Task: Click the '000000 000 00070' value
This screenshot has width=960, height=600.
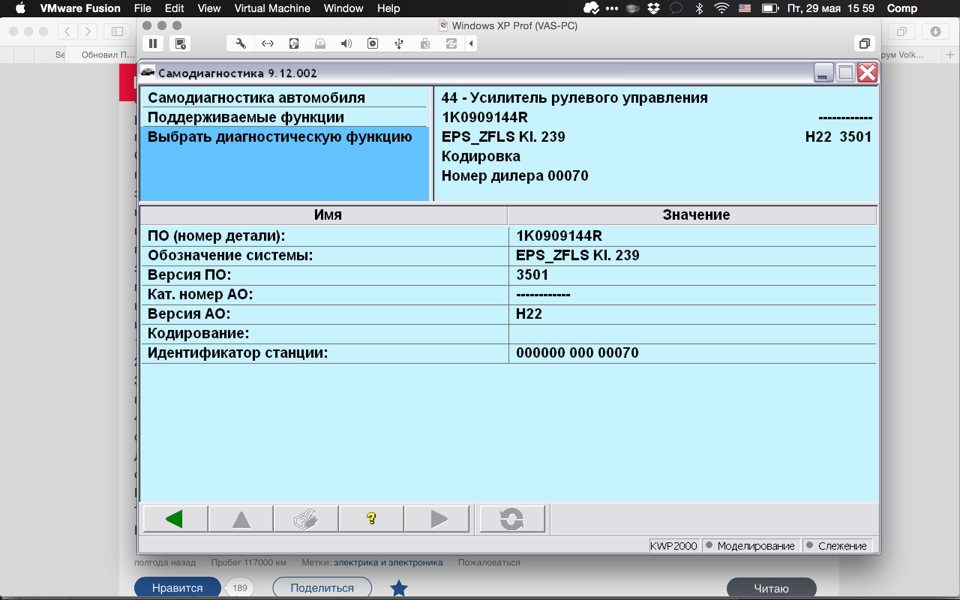Action: [x=577, y=353]
